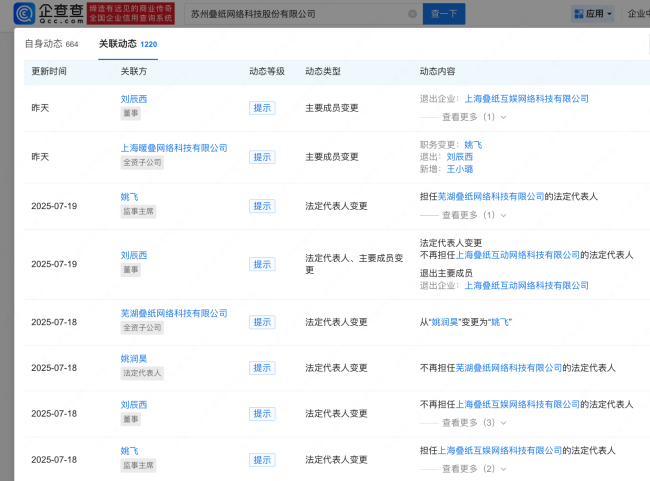Click 王小璐 link next to 新增

pos(459,169)
